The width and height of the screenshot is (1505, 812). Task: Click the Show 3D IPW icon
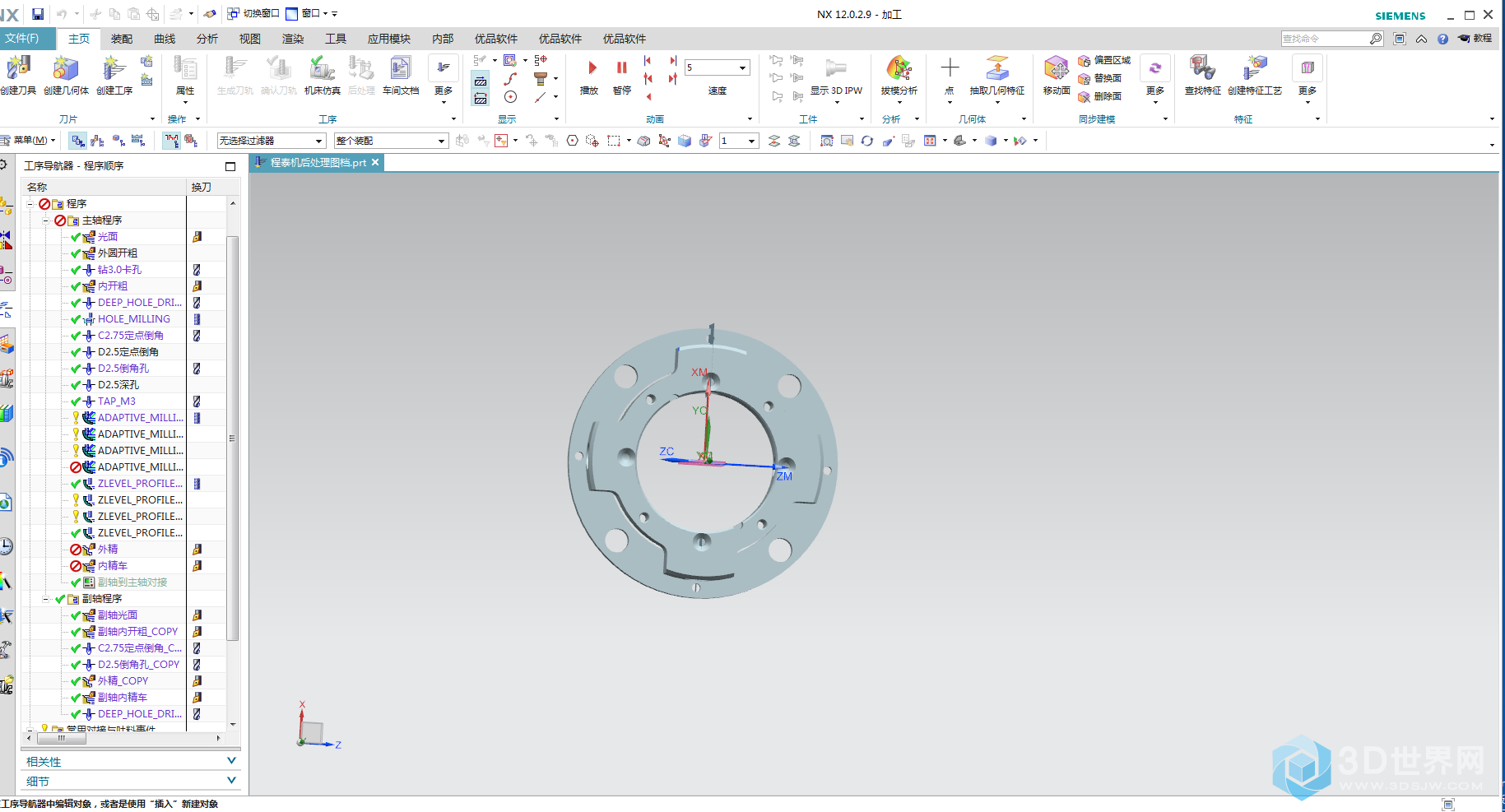[836, 69]
